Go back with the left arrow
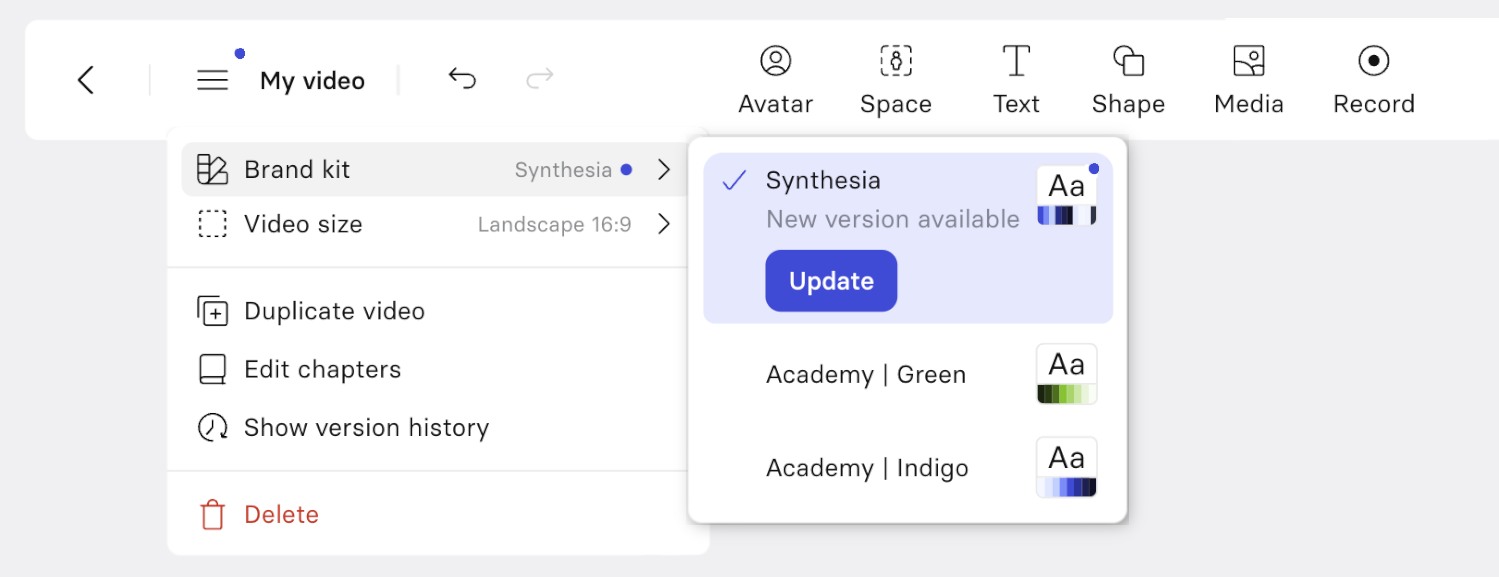 [x=86, y=80]
